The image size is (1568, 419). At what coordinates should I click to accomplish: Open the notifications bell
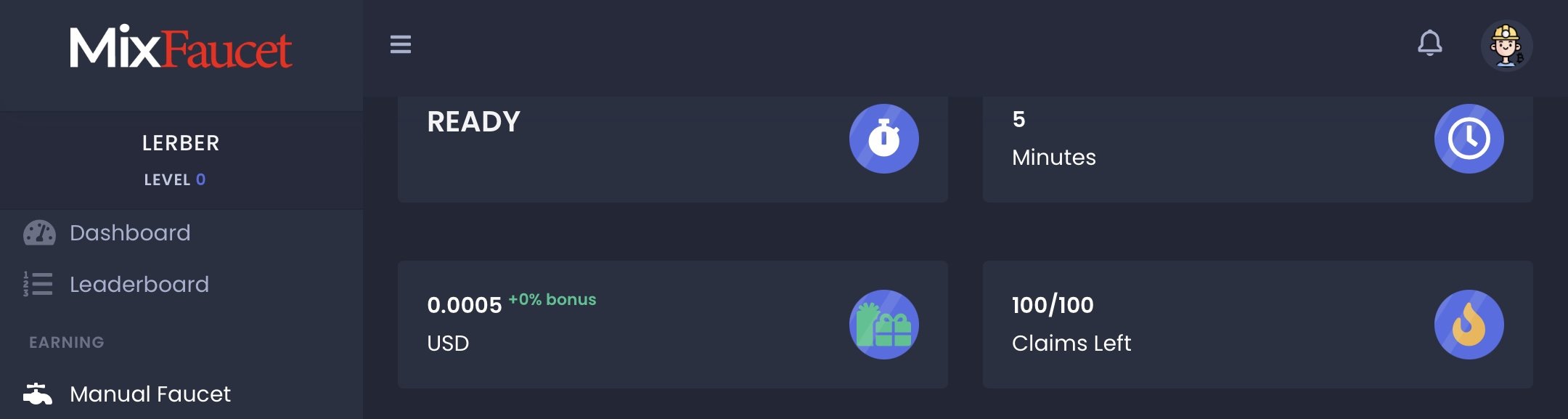pyautogui.click(x=1429, y=44)
